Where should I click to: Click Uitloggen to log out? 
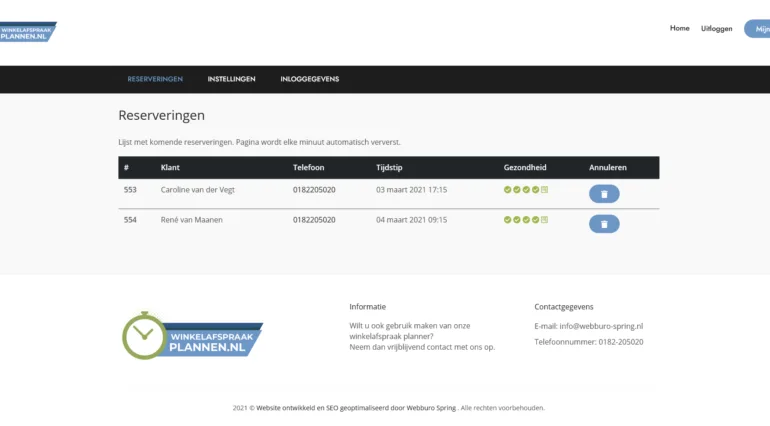717,28
